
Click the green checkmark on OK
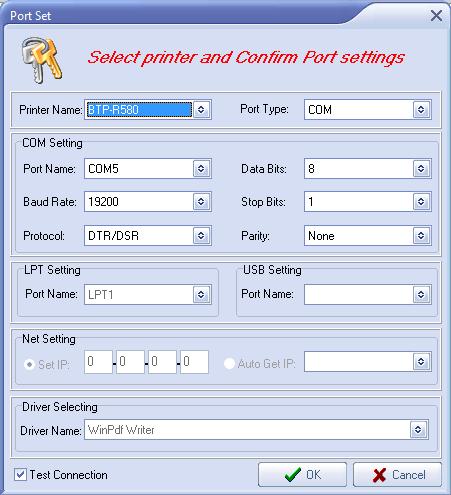293,474
